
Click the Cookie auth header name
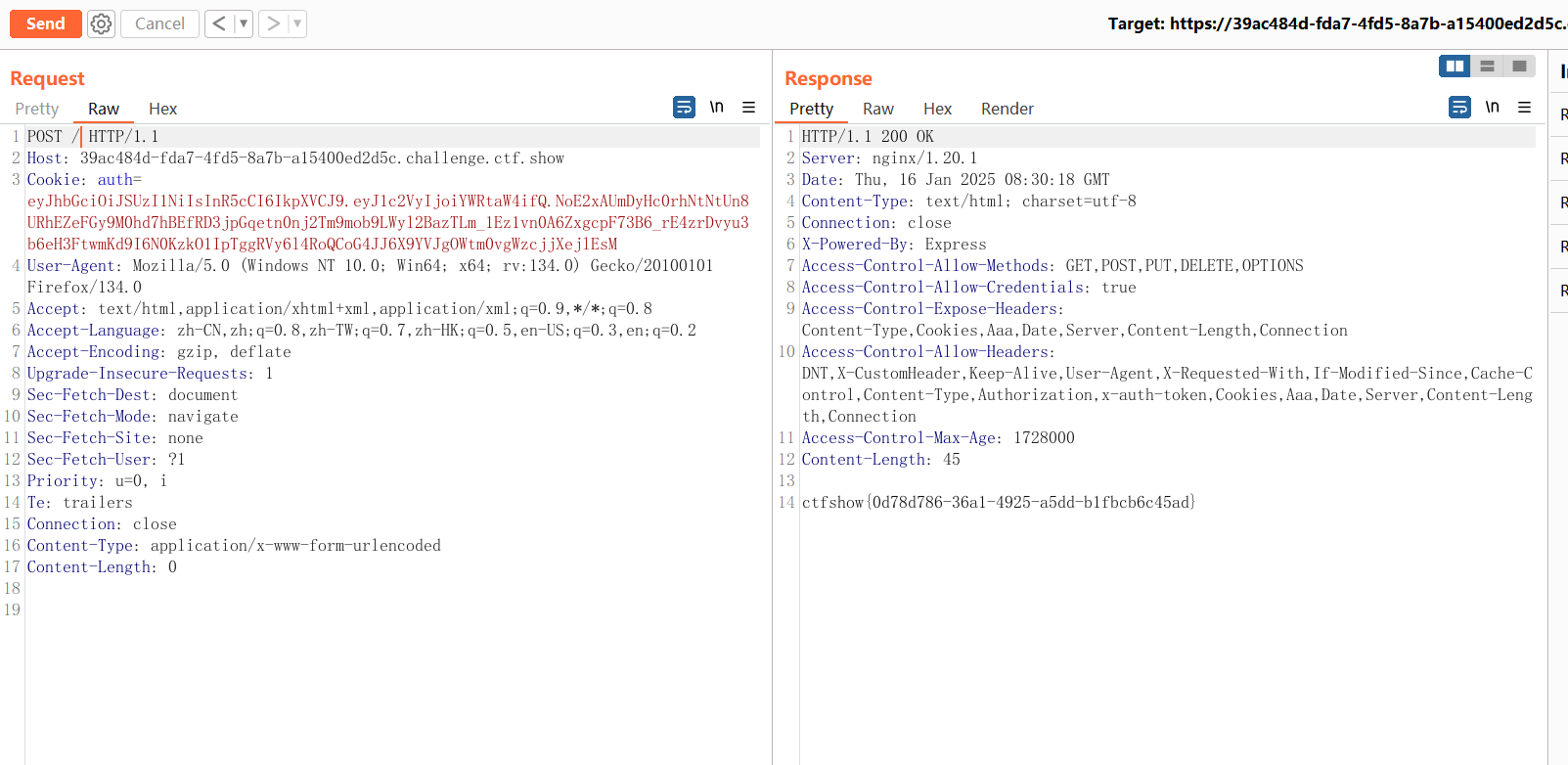(x=84, y=179)
